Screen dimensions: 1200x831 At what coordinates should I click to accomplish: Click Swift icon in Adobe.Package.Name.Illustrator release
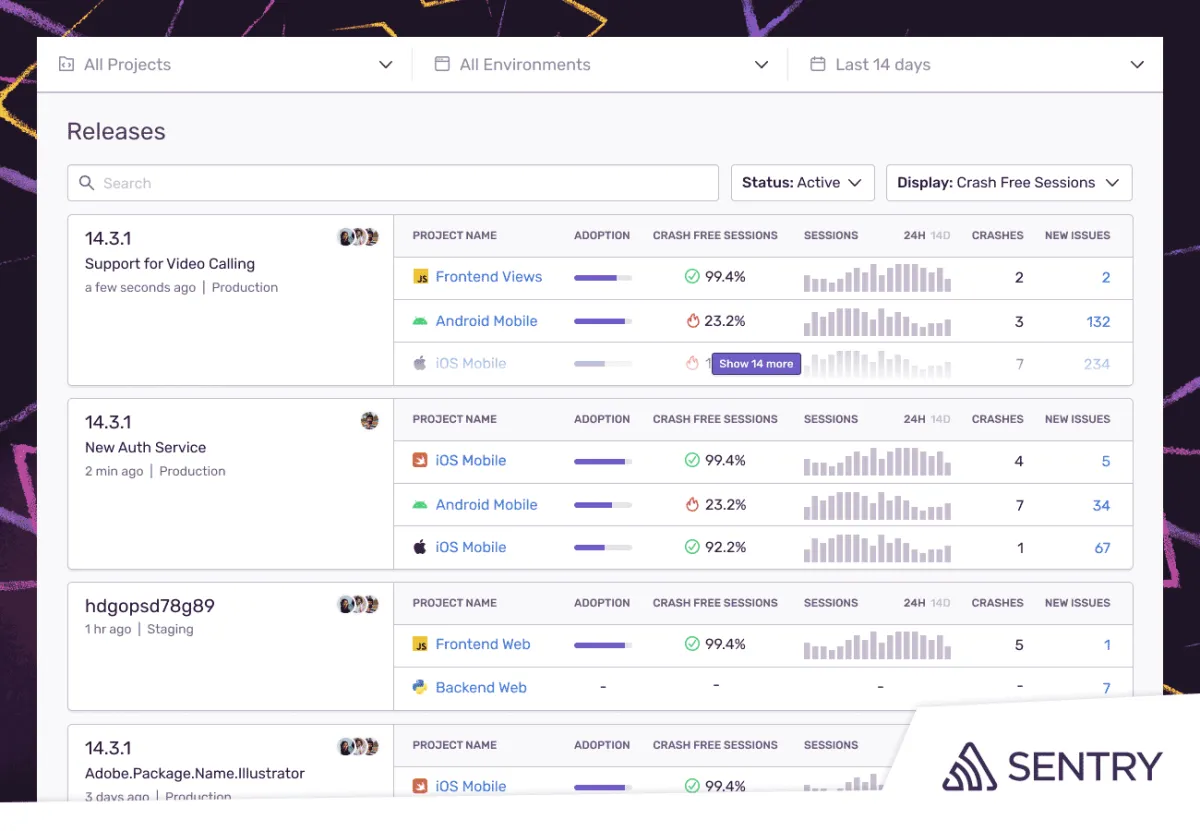421,786
